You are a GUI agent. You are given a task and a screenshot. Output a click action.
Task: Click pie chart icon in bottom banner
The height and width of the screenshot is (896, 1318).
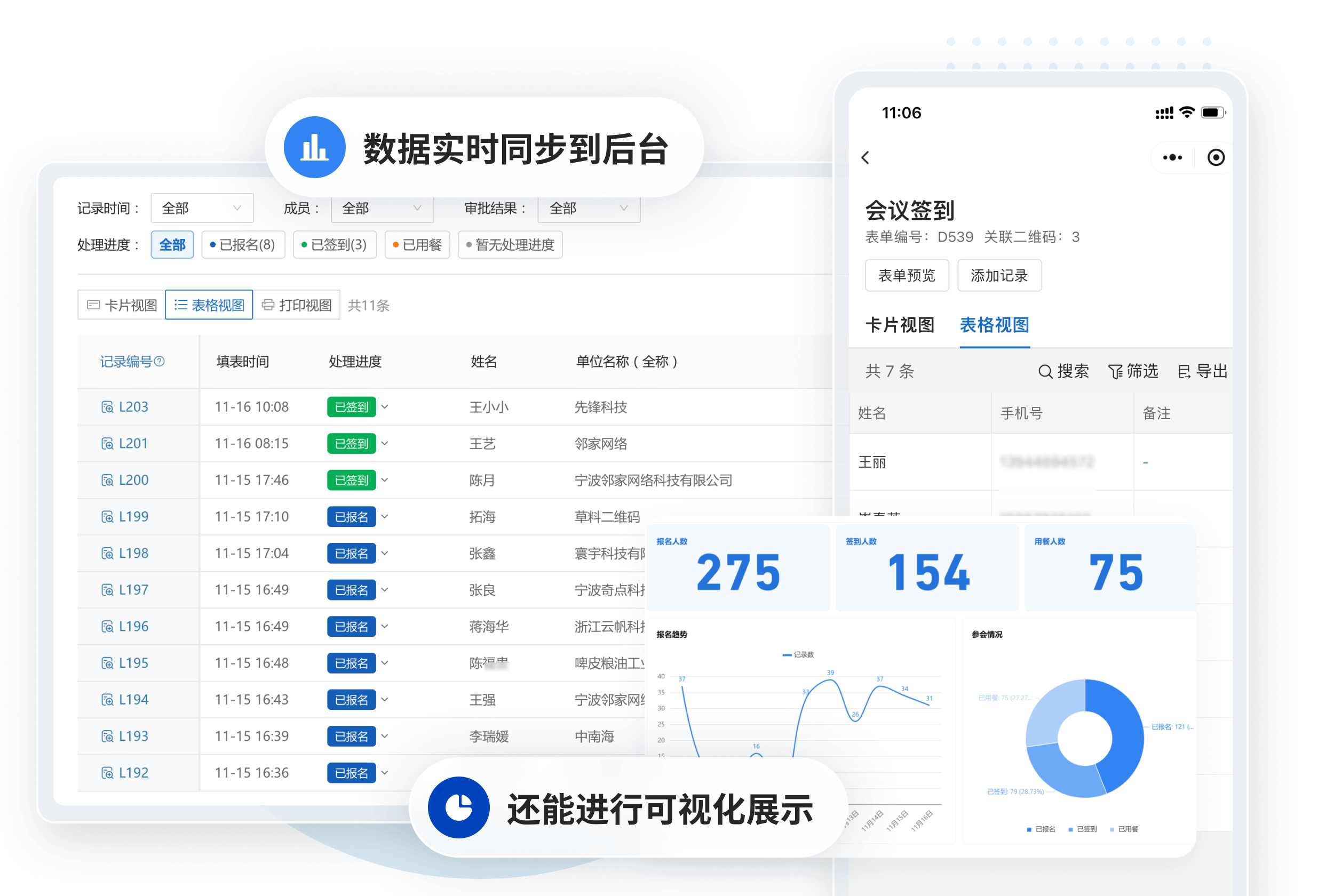tap(458, 807)
